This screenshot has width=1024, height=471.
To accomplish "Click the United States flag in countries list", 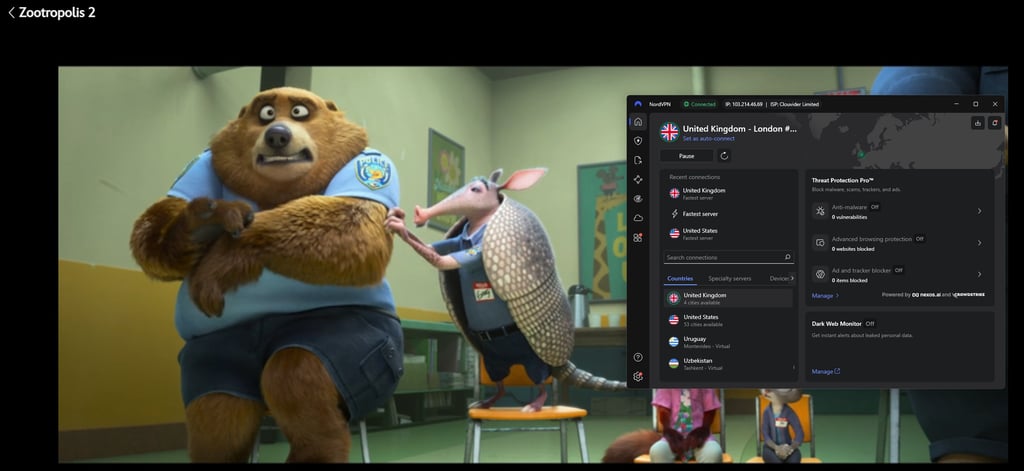I will click(673, 319).
